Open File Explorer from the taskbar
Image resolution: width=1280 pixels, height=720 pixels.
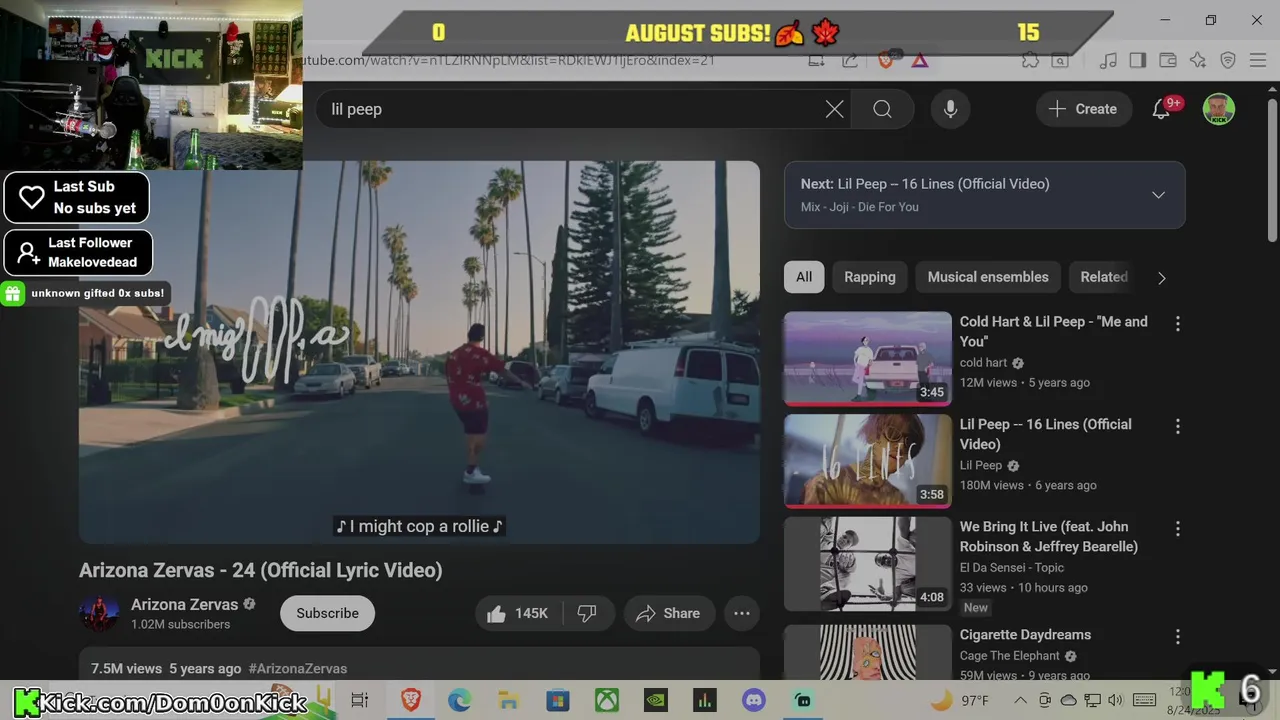pos(508,700)
